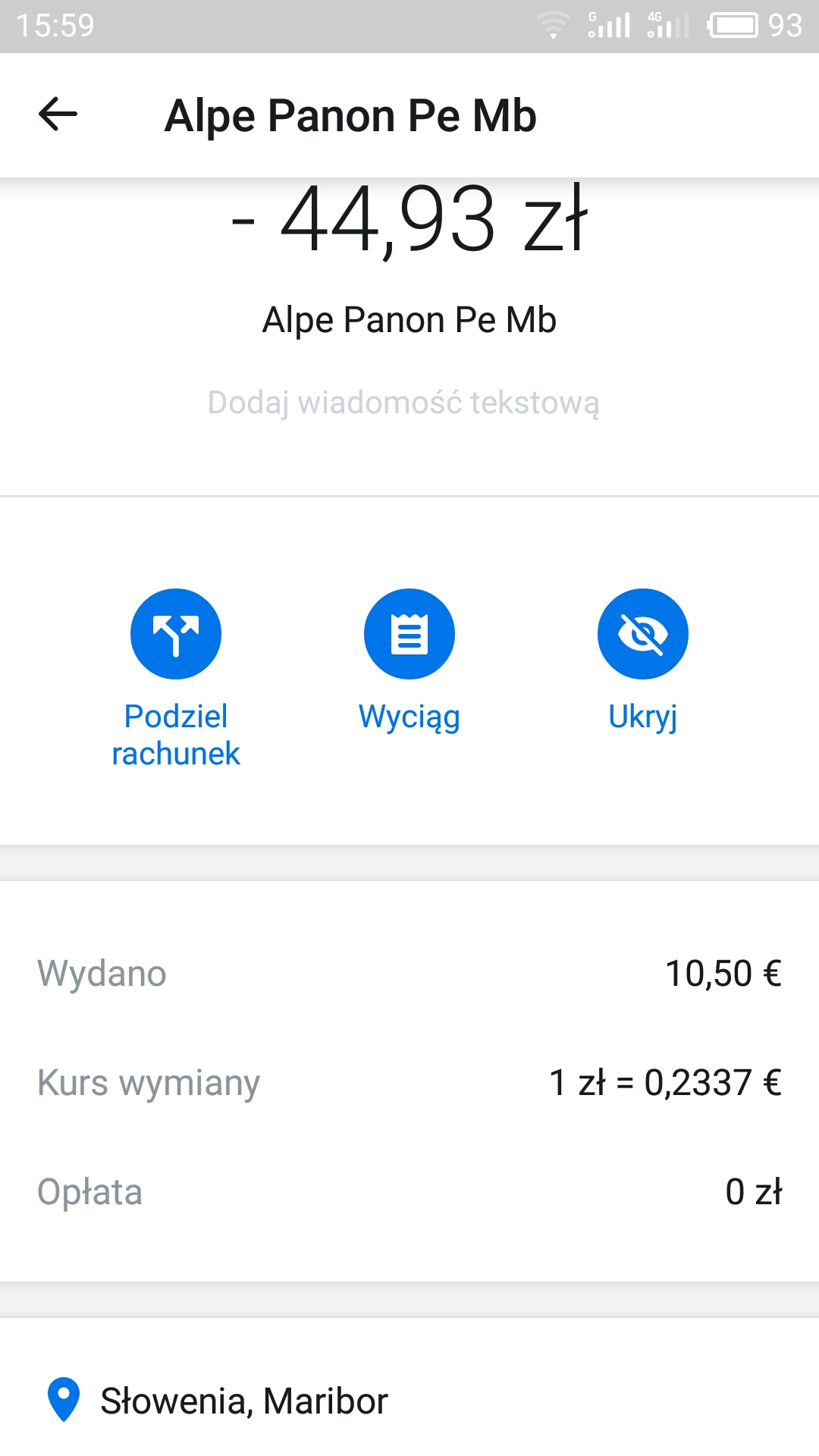
Task: Tap the Kurs wymiany exchange rate row
Action: coord(409,1082)
